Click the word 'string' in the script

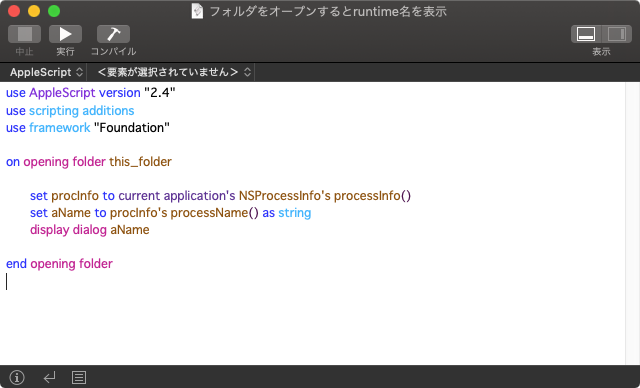pyautogui.click(x=295, y=213)
